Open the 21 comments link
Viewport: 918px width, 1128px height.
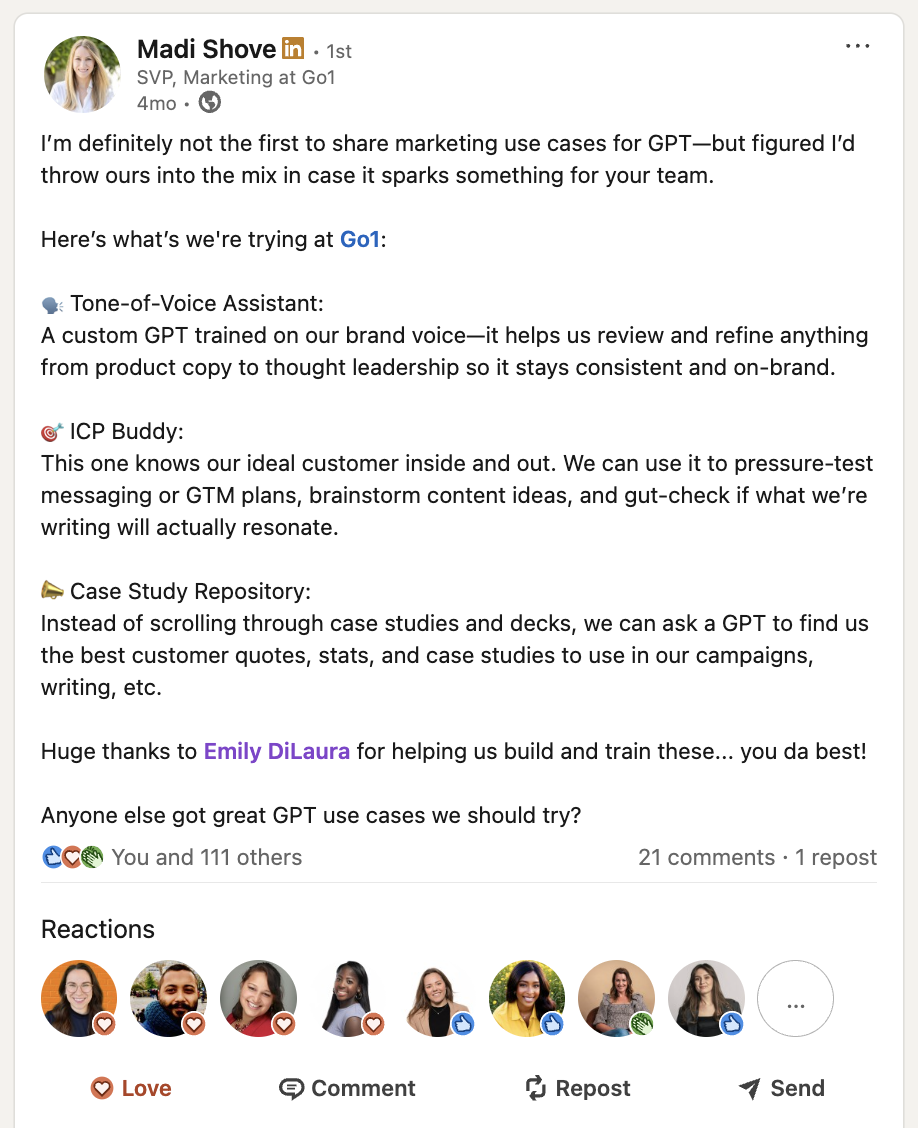pos(706,857)
